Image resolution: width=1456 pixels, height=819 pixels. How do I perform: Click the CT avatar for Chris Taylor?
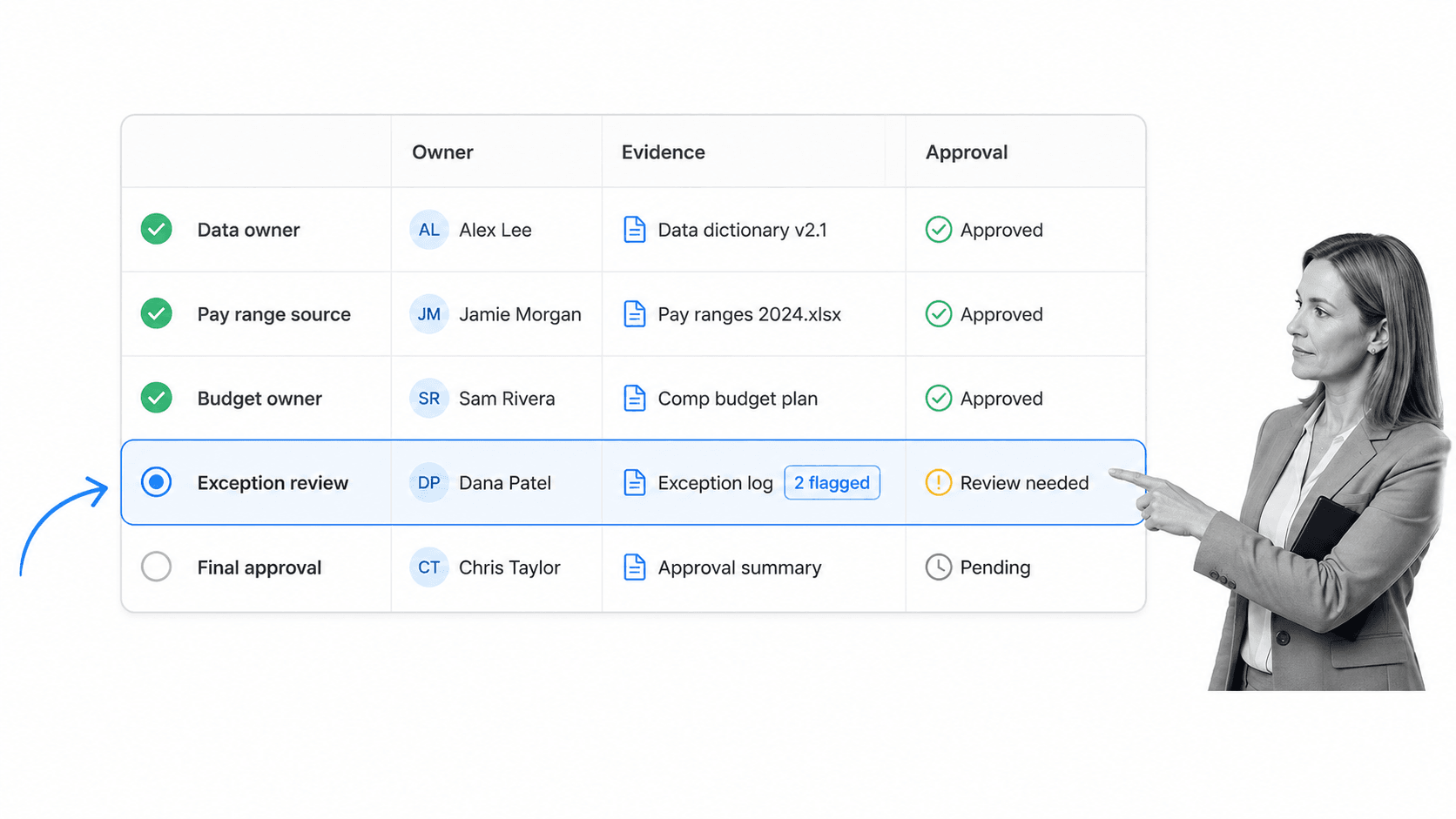[429, 567]
